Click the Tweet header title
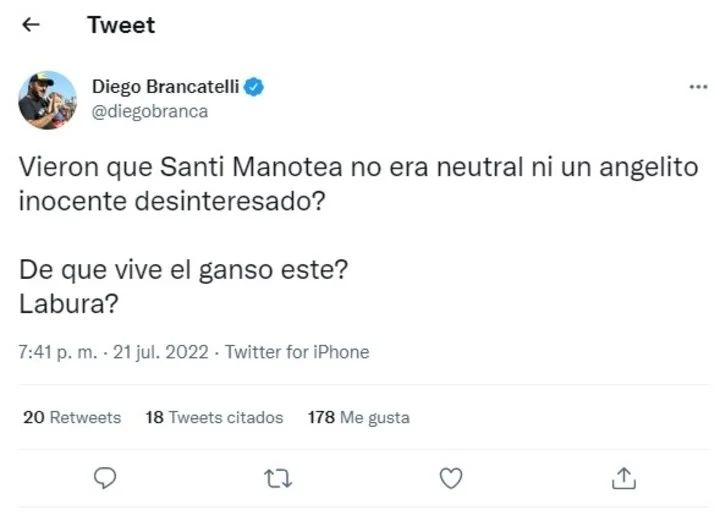The image size is (720, 521). point(121,25)
